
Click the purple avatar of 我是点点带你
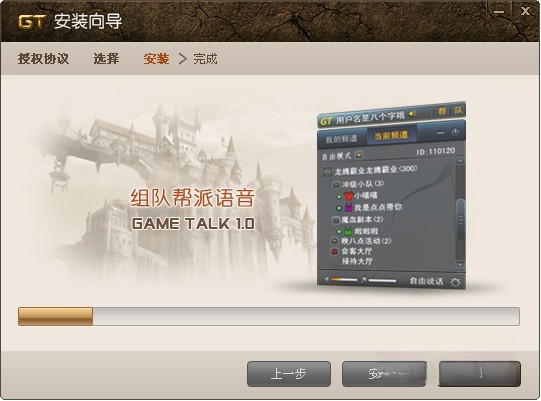click(x=348, y=207)
